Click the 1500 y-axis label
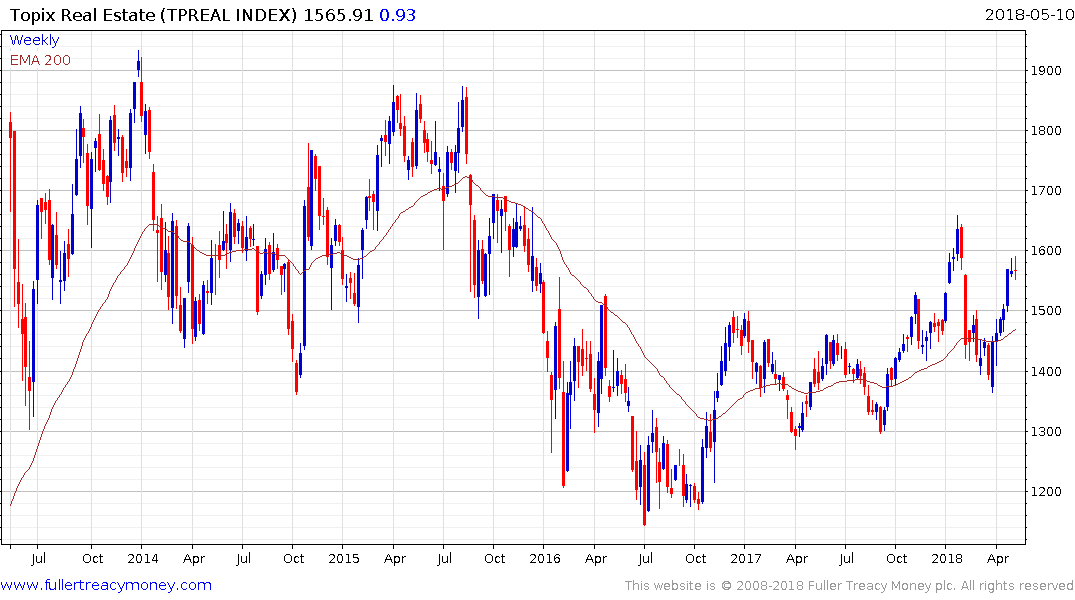This screenshot has width=1075, height=600. pyautogui.click(x=1046, y=311)
